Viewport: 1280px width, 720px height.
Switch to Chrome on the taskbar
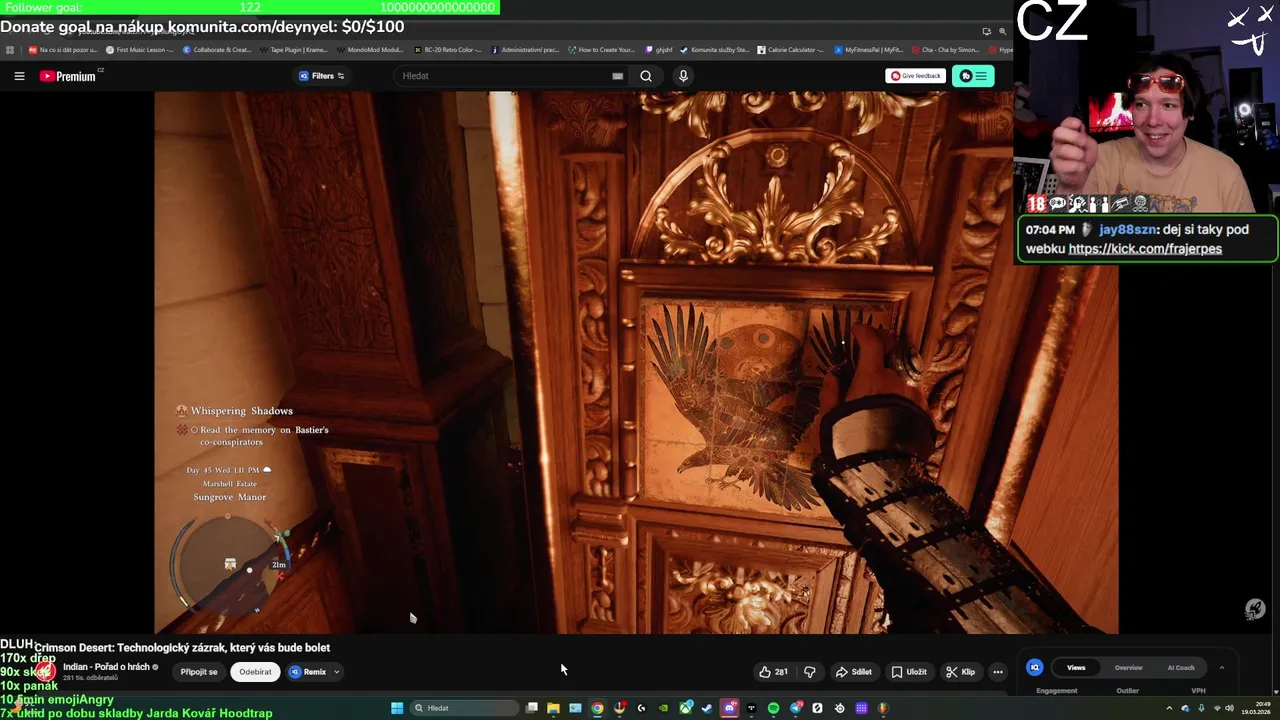(597, 708)
